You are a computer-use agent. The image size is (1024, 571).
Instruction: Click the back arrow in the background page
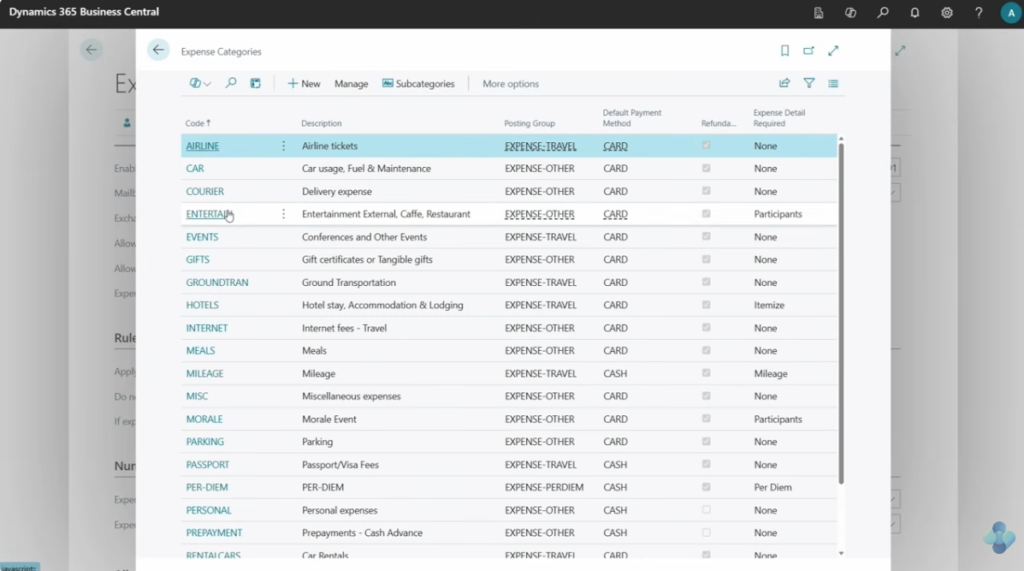click(91, 50)
